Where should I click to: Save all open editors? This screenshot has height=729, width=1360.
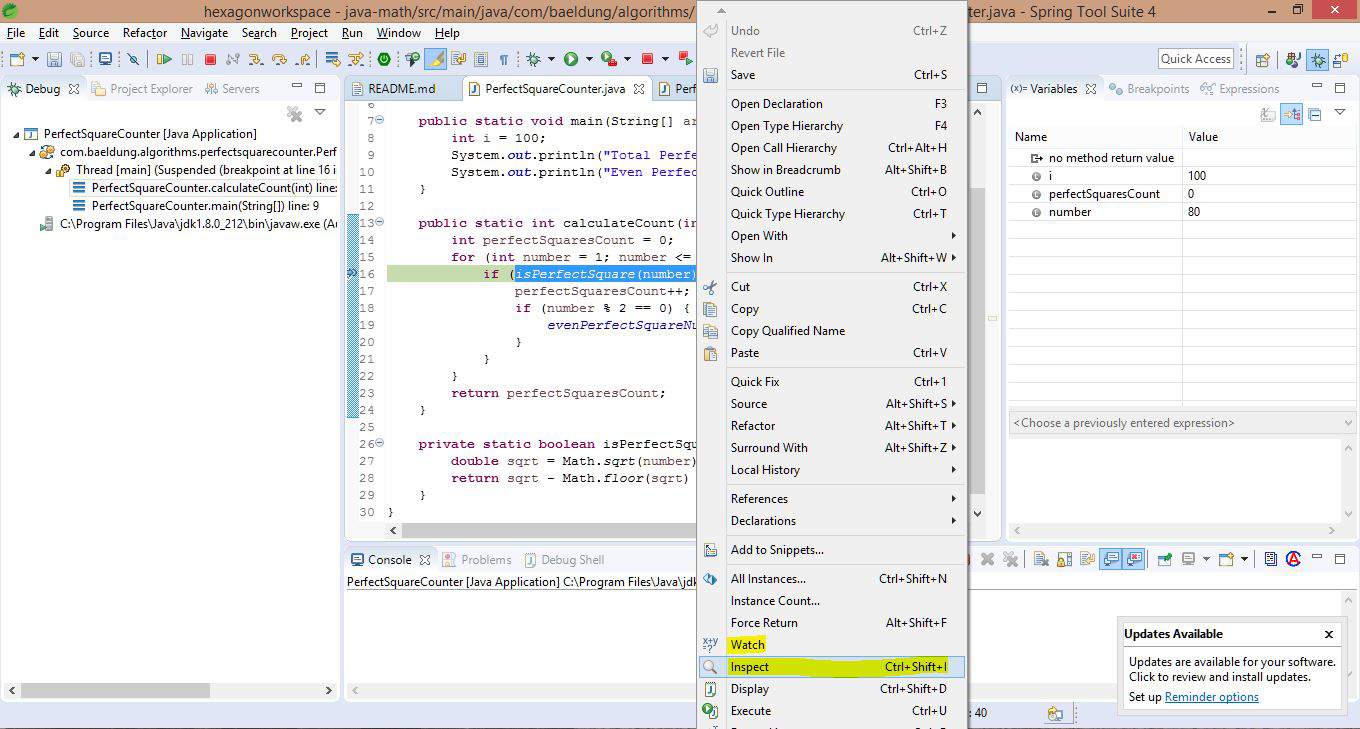point(77,59)
